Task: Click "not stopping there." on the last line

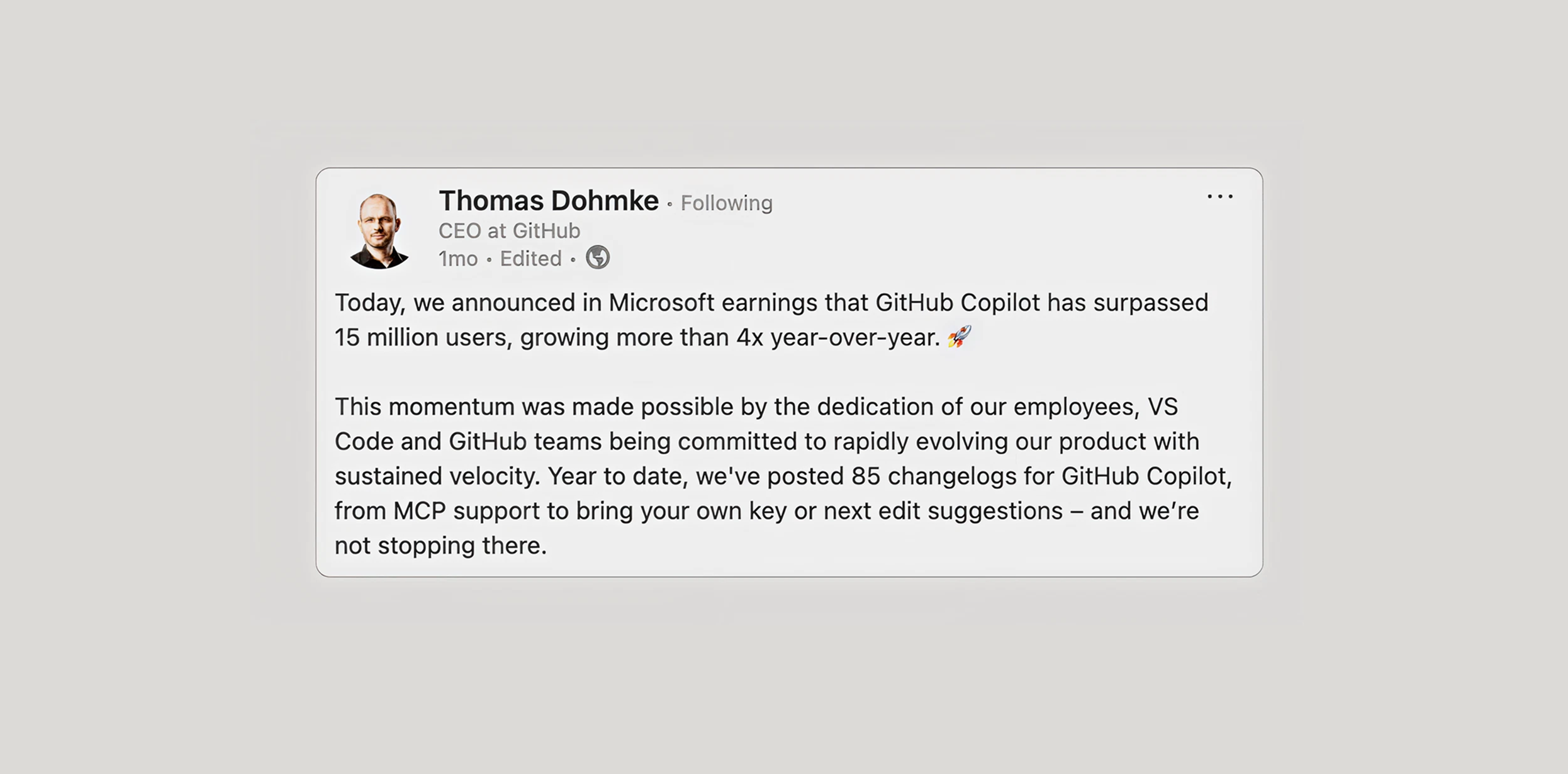Action: point(440,546)
